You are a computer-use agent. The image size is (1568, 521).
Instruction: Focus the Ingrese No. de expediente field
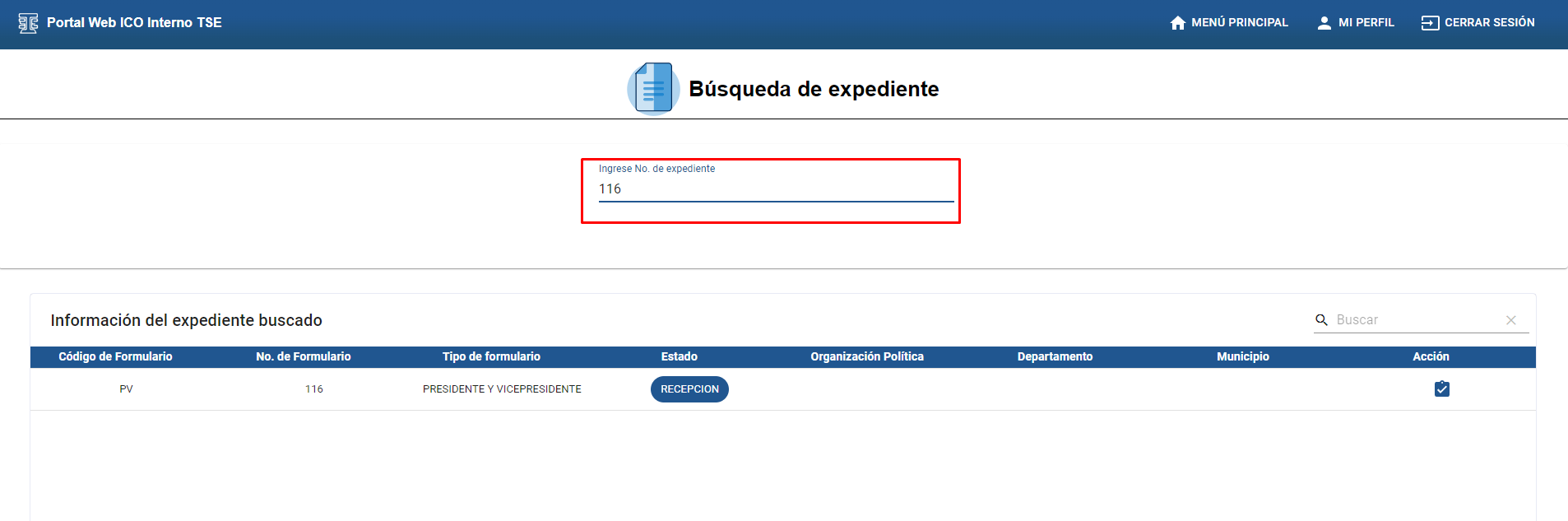tap(775, 189)
